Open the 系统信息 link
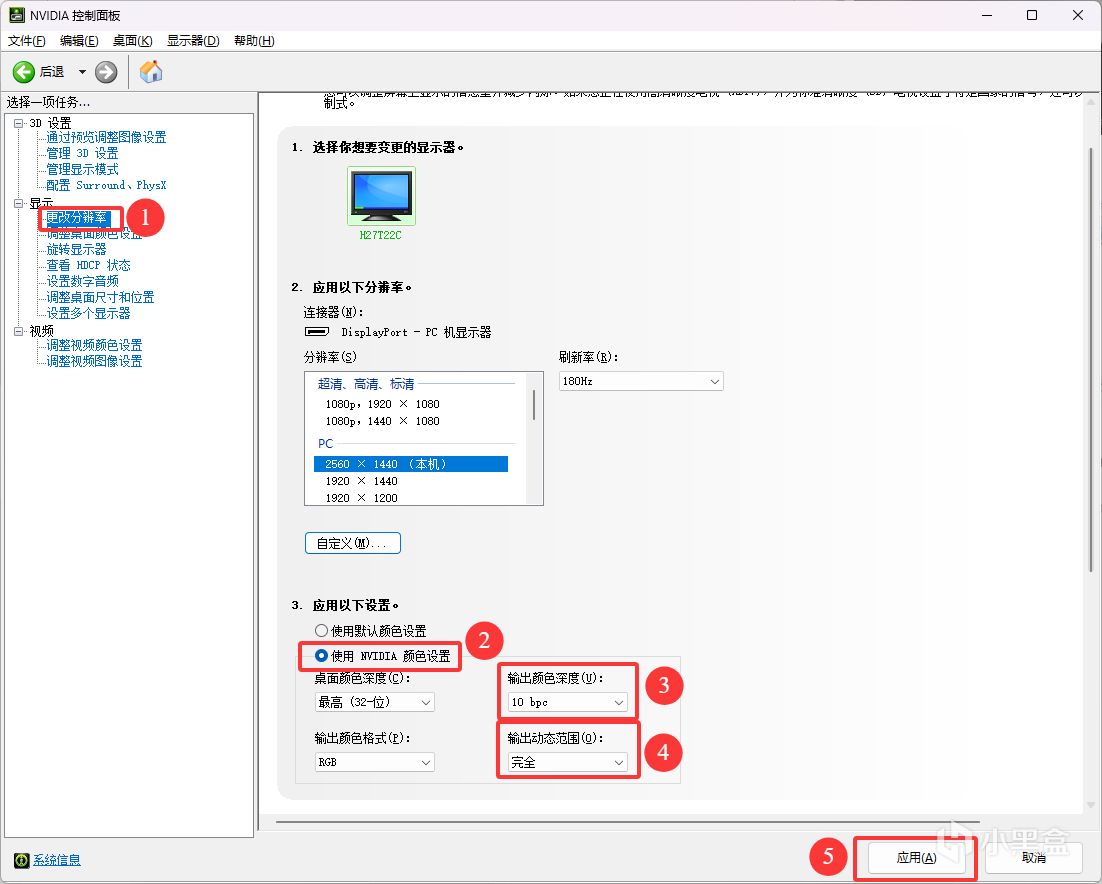 [x=56, y=859]
